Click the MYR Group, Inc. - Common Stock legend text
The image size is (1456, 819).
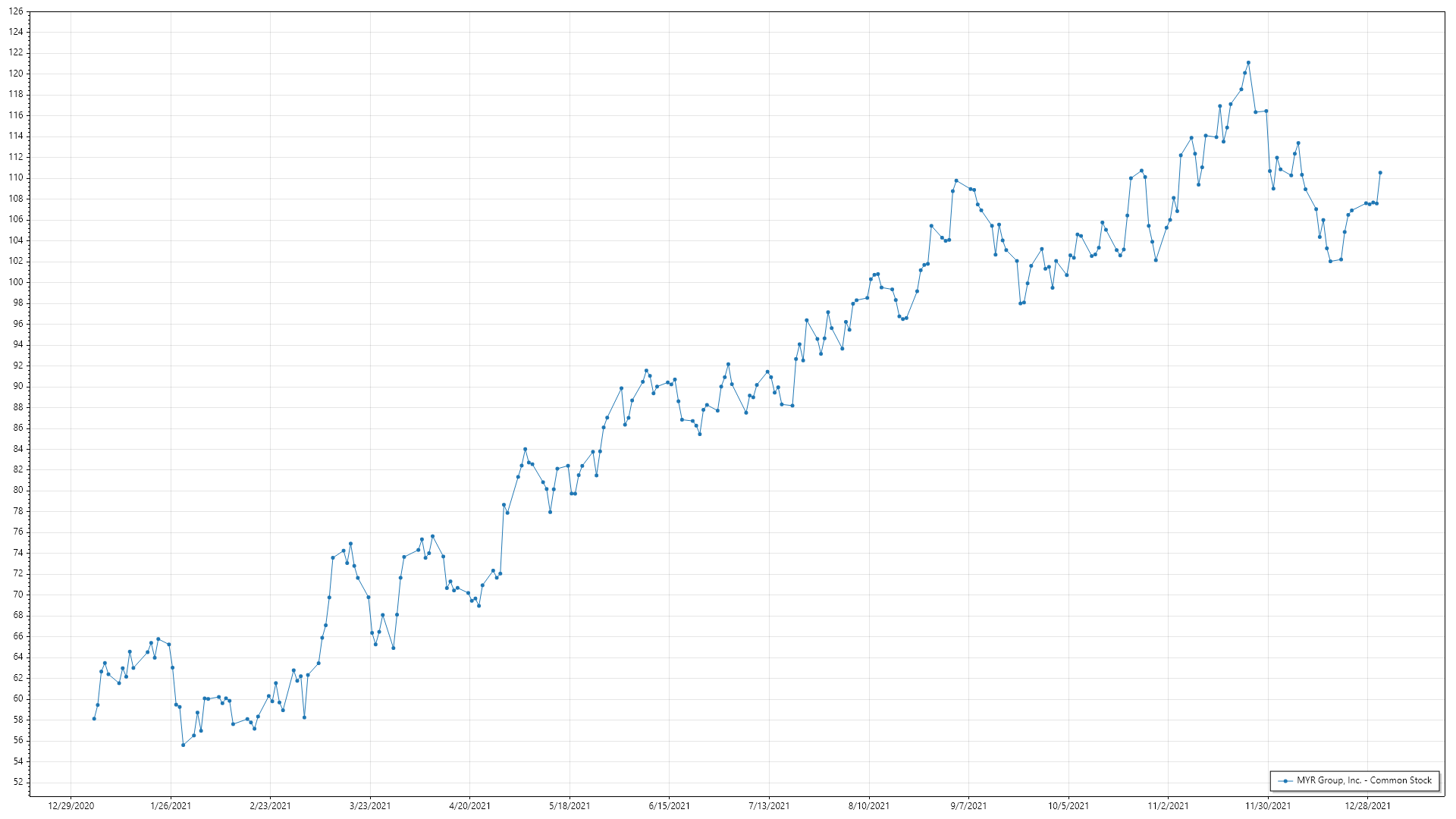1363,780
